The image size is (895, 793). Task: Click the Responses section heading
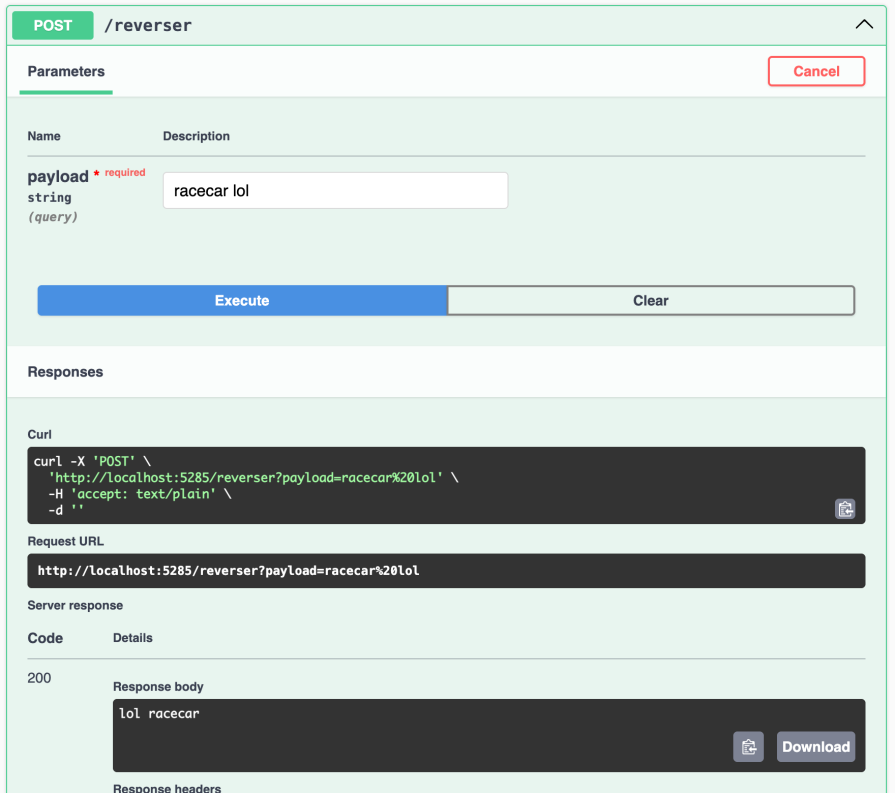65,372
